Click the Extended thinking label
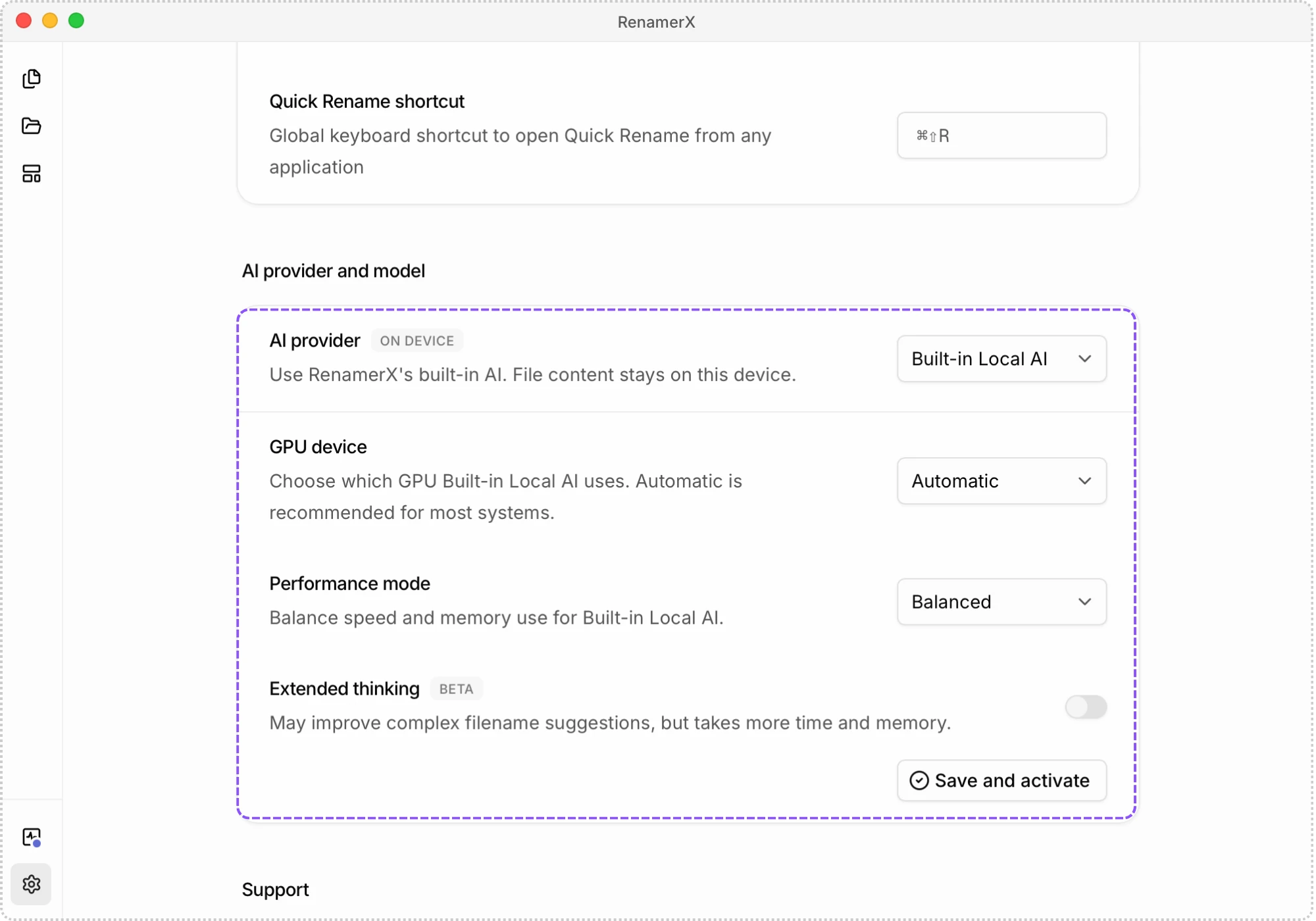The height and width of the screenshot is (921, 1316). pos(344,689)
